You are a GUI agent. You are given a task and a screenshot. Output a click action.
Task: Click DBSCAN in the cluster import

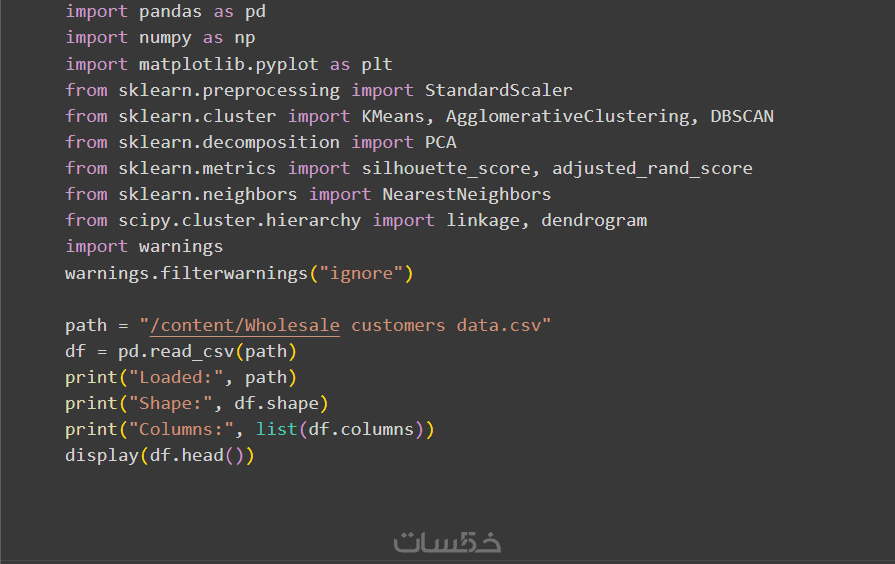[742, 116]
